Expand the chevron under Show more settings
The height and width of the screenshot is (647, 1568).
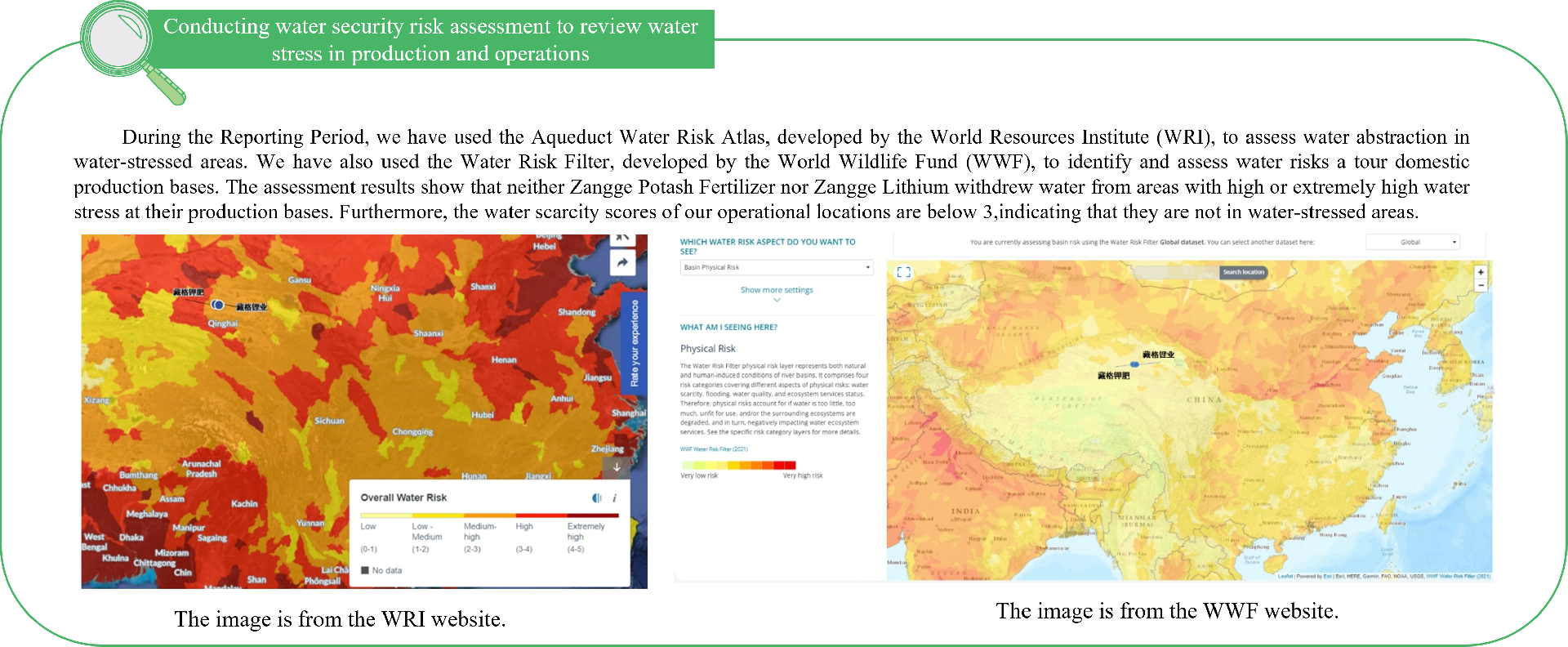click(x=777, y=300)
